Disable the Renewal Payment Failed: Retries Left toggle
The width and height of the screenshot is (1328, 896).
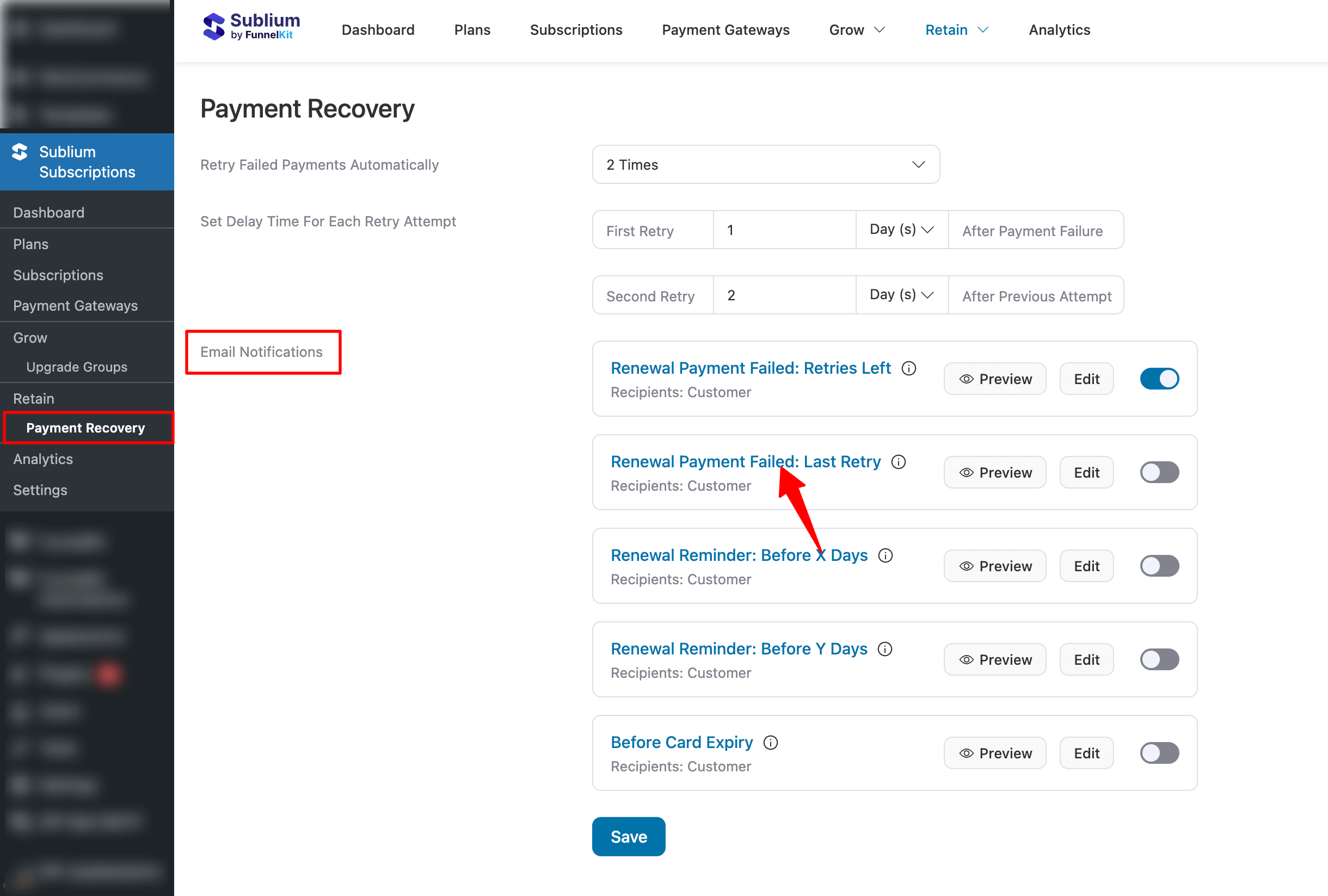tap(1159, 379)
